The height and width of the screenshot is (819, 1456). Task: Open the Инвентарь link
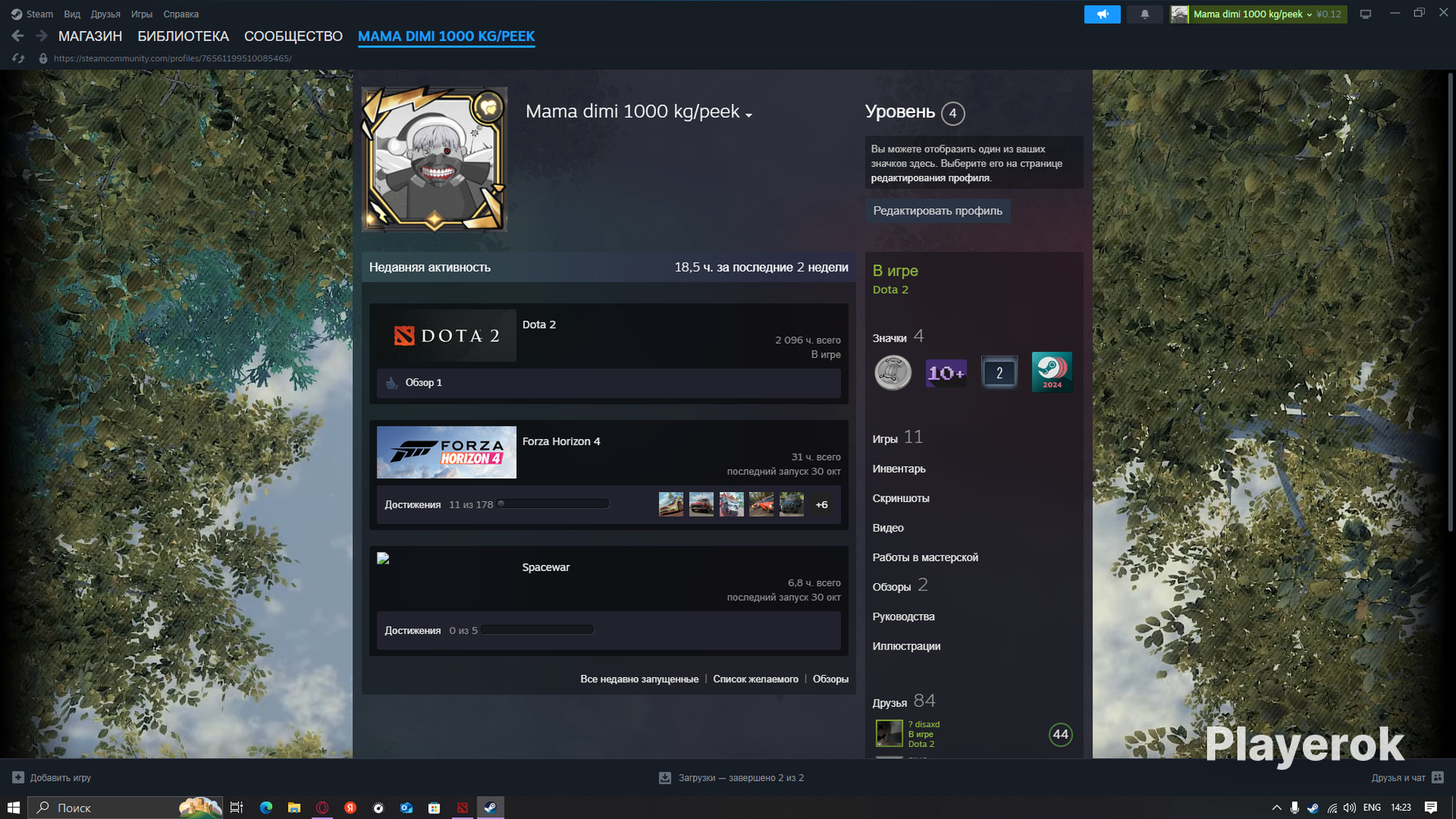click(x=899, y=468)
